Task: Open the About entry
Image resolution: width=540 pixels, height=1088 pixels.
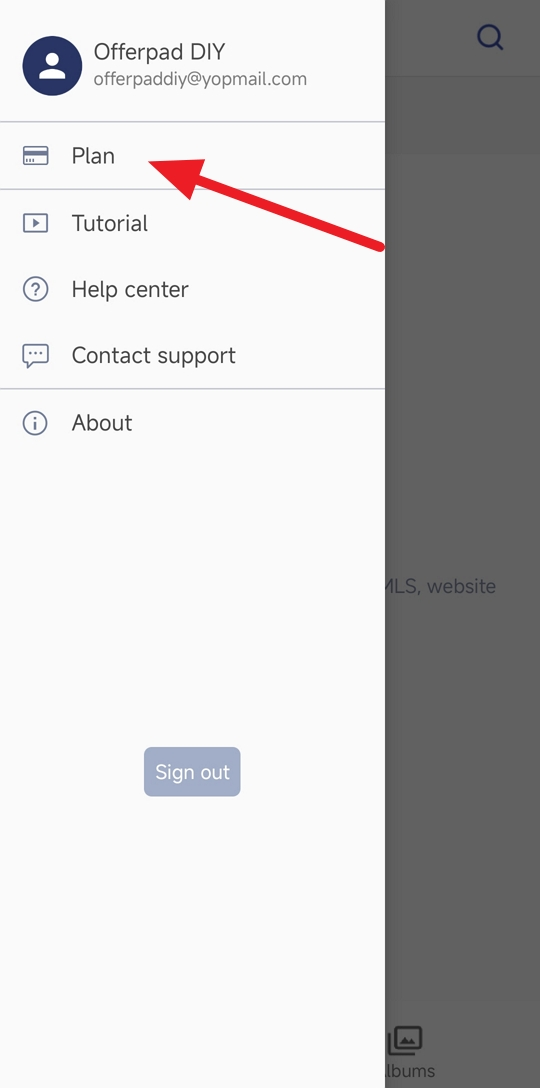Action: click(192, 423)
